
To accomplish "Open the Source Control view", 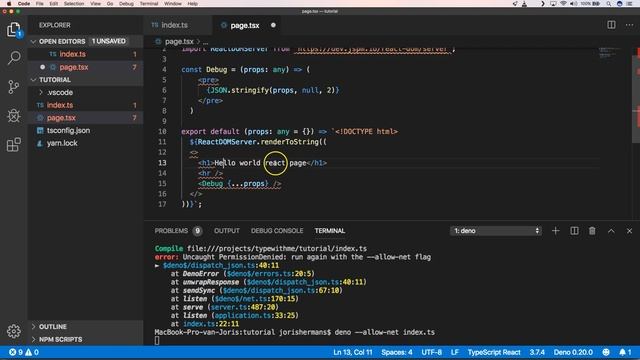I will tap(13, 87).
